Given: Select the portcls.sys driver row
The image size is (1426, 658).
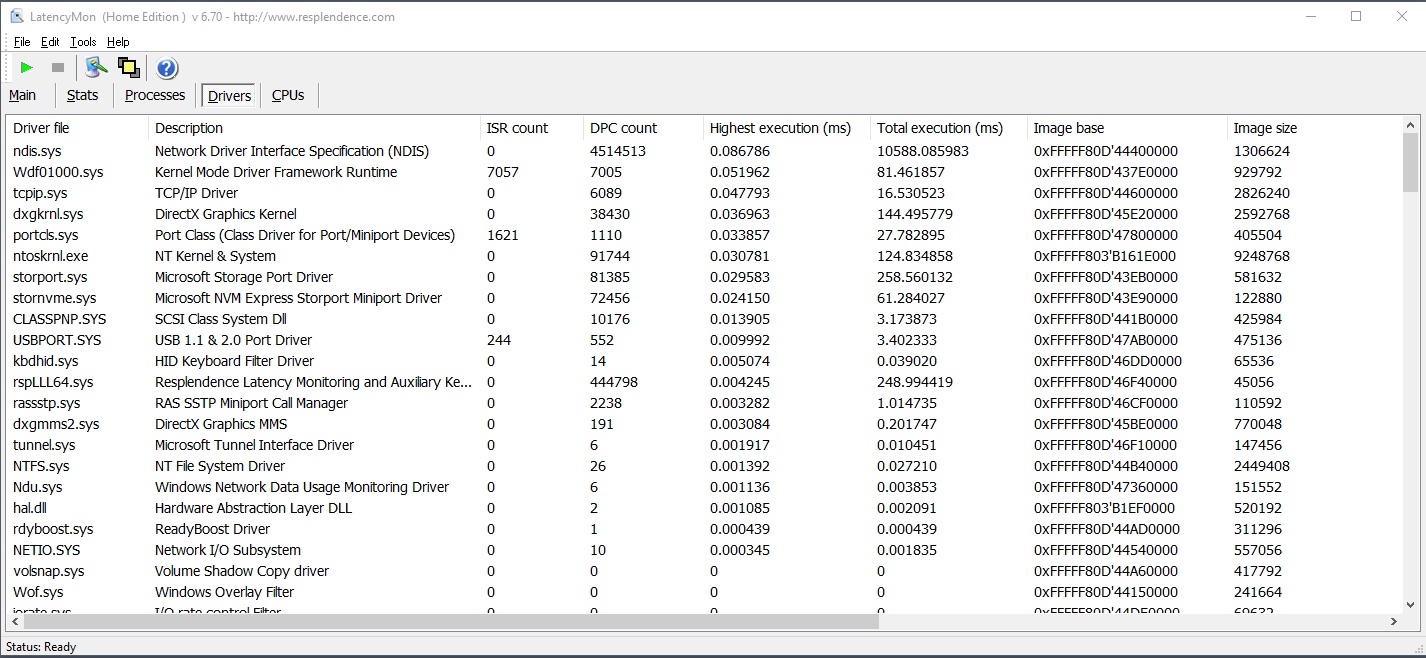Looking at the screenshot, I should [705, 235].
